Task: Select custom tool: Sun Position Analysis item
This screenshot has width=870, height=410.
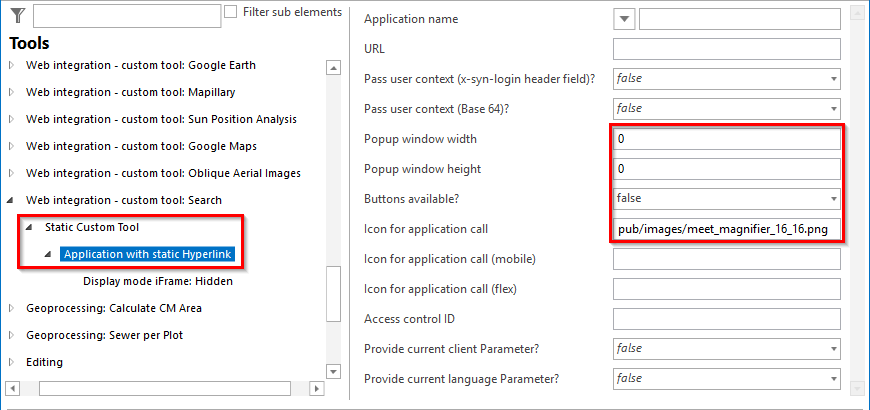Action: coord(161,119)
